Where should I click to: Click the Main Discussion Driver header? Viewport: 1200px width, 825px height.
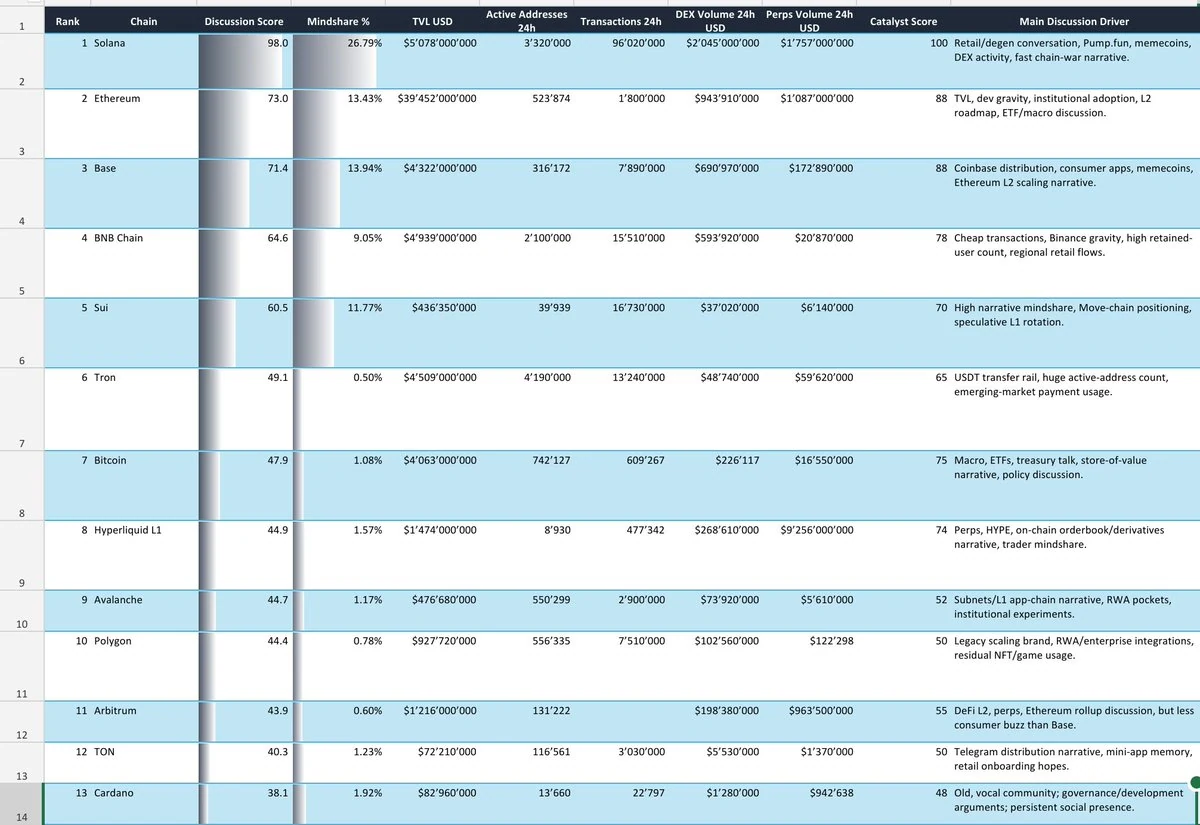pyautogui.click(x=1075, y=21)
